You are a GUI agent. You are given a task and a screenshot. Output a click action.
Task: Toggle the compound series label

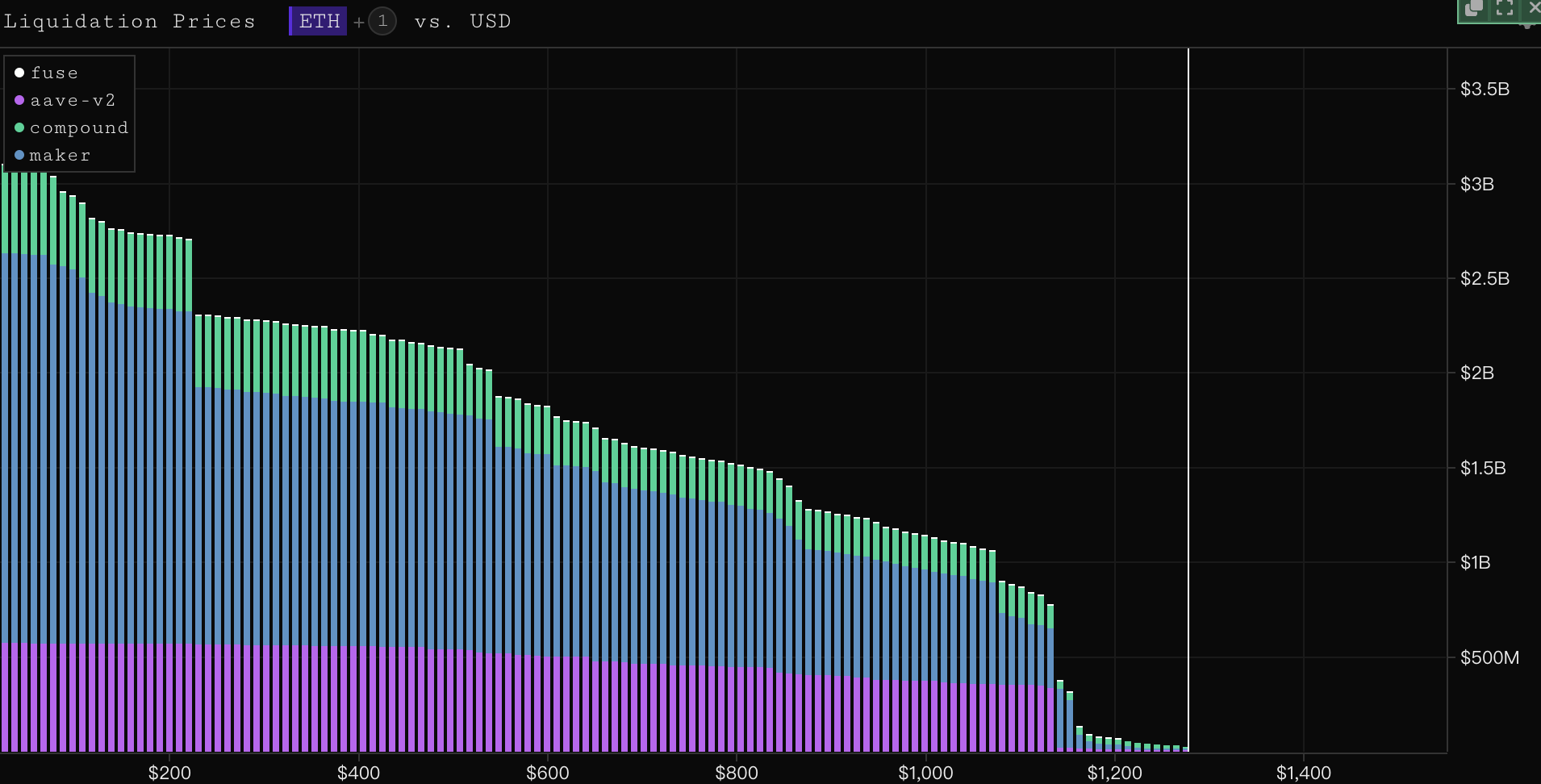tap(79, 128)
